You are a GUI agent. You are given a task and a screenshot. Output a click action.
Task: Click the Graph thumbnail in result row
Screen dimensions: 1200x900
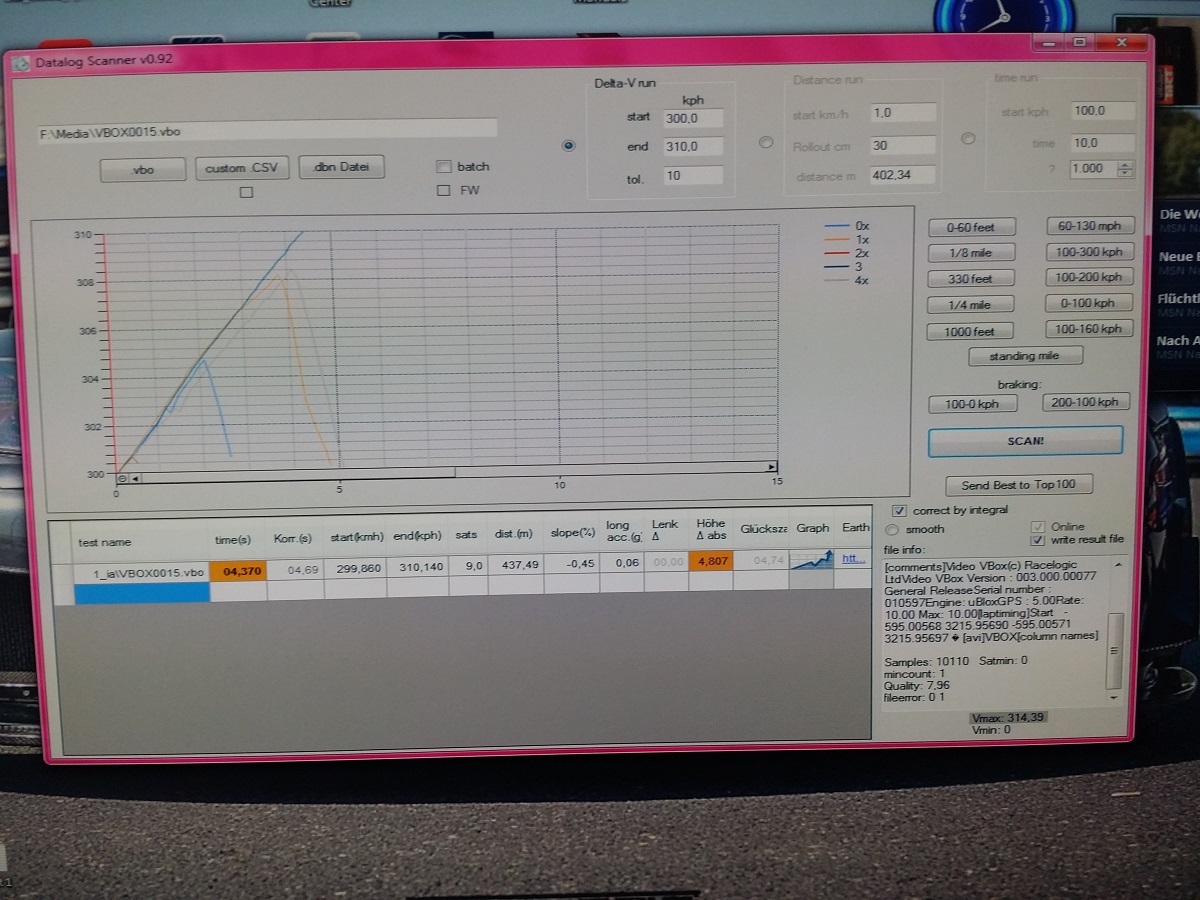(x=812, y=560)
